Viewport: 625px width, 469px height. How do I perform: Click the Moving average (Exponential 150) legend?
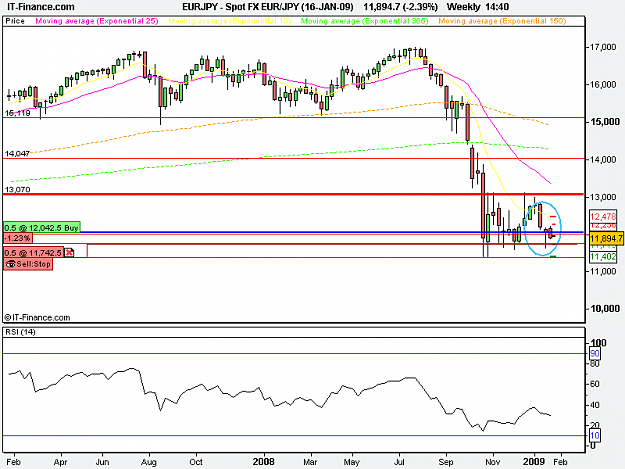[x=502, y=21]
